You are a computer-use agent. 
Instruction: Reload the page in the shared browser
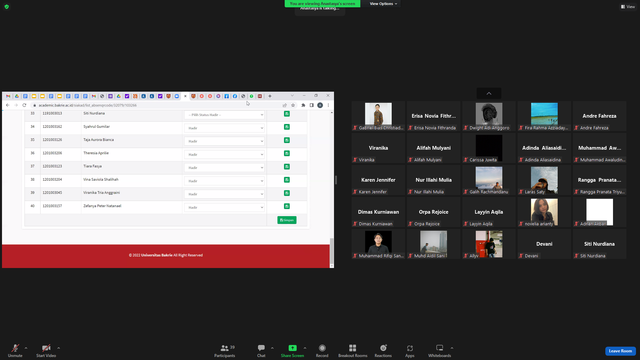click(24, 105)
